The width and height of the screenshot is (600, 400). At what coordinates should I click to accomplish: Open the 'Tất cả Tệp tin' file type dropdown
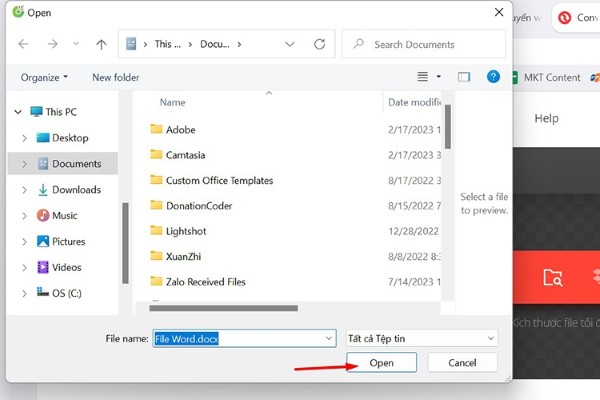pos(422,339)
